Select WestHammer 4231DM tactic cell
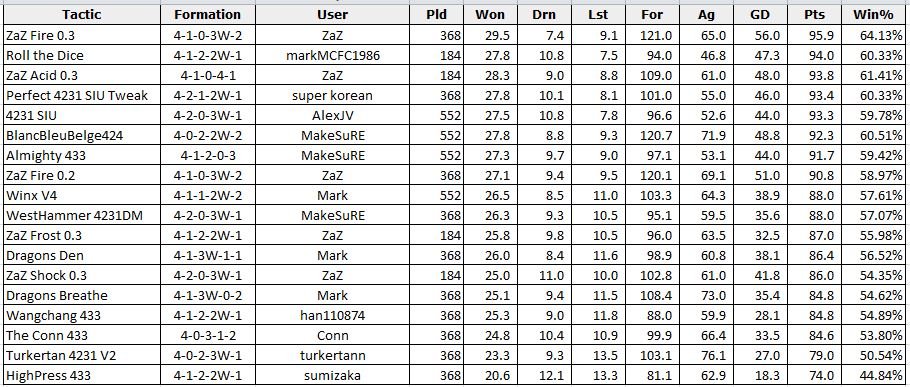The height and width of the screenshot is (387, 910). (x=81, y=216)
